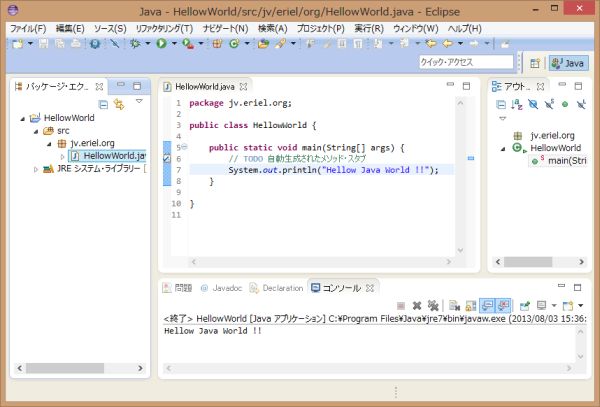Click the Outline view horizontal scrollbar thumb
Image resolution: width=600 pixels, height=407 pixels.
(x=528, y=262)
